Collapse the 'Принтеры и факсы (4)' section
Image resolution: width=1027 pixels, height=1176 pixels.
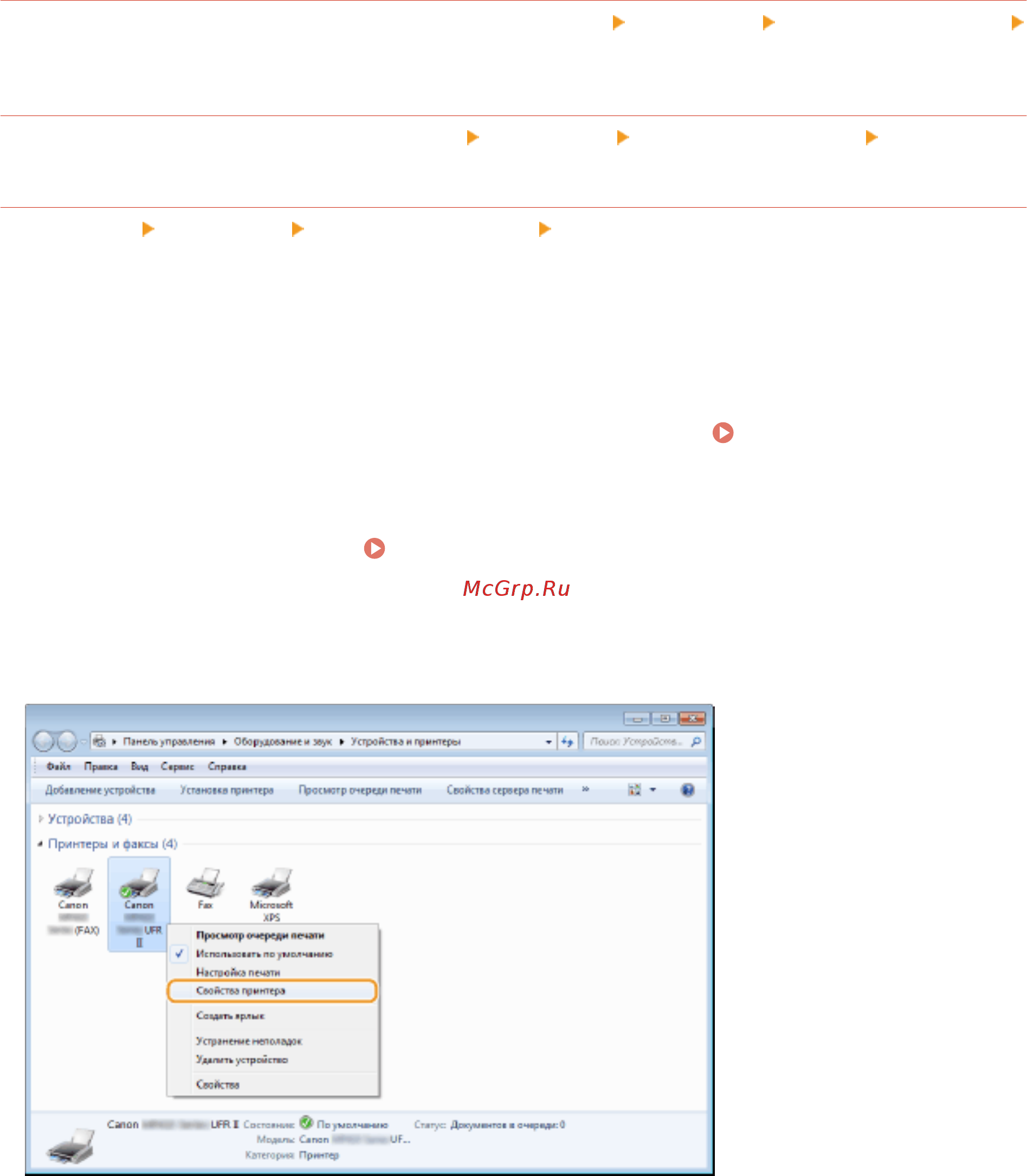(41, 844)
